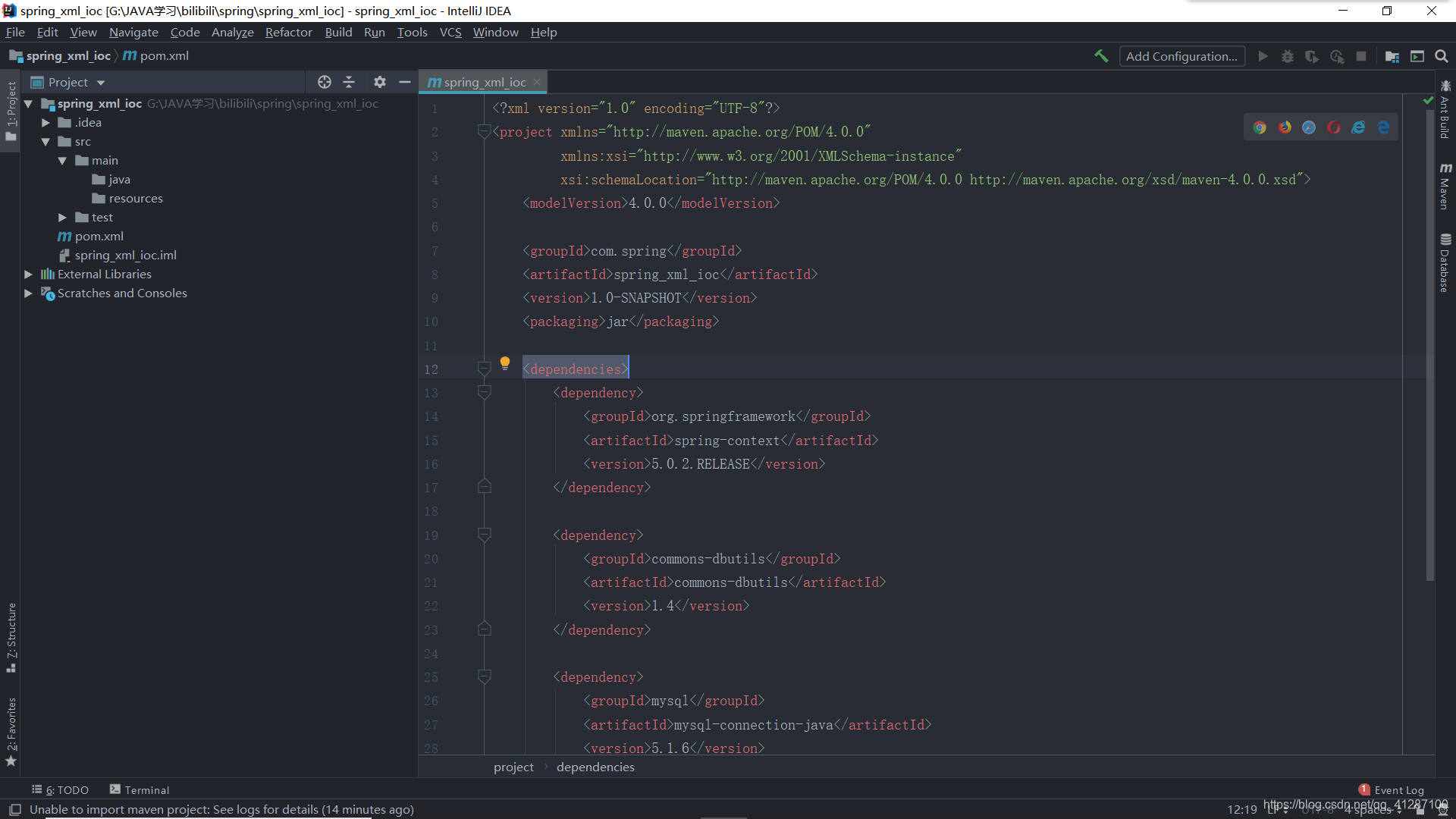This screenshot has height=819, width=1456.
Task: Open Project panel settings gear
Action: (380, 82)
